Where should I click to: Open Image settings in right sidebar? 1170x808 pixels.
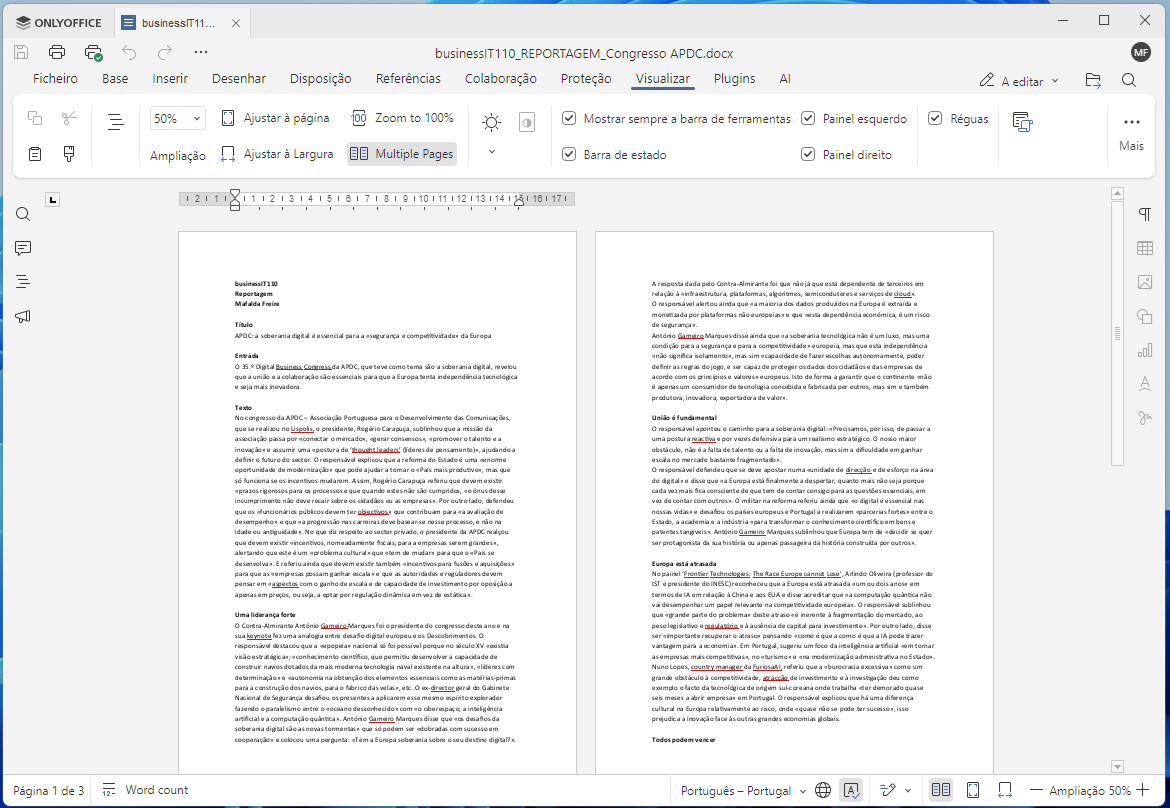(x=1145, y=282)
